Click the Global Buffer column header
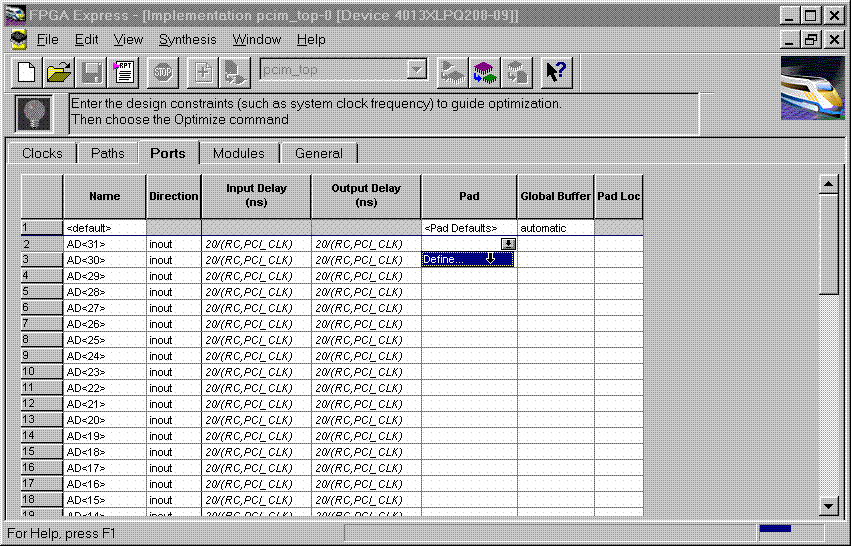The height and width of the screenshot is (546, 851). pos(556,196)
